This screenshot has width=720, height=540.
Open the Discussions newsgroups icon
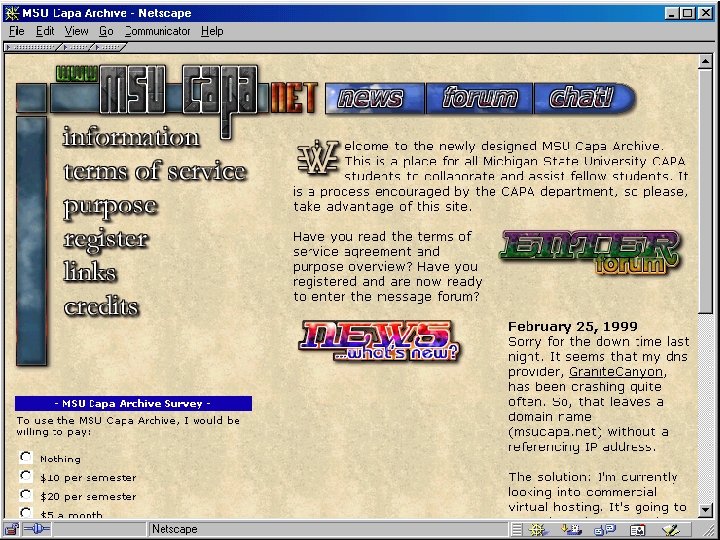(604, 529)
